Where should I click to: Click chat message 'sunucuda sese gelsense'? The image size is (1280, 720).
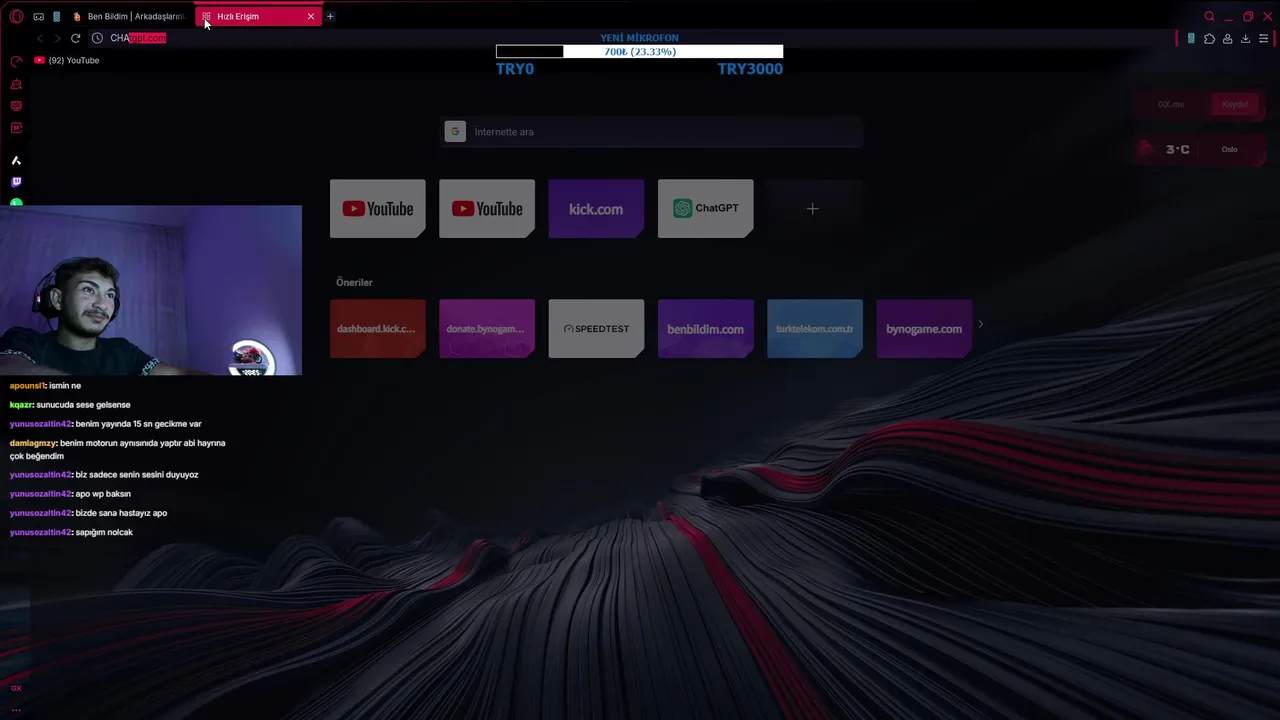(83, 405)
